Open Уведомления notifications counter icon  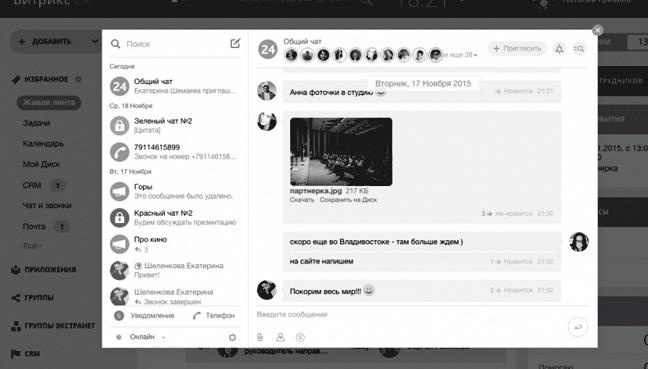pyautogui.click(x=119, y=316)
